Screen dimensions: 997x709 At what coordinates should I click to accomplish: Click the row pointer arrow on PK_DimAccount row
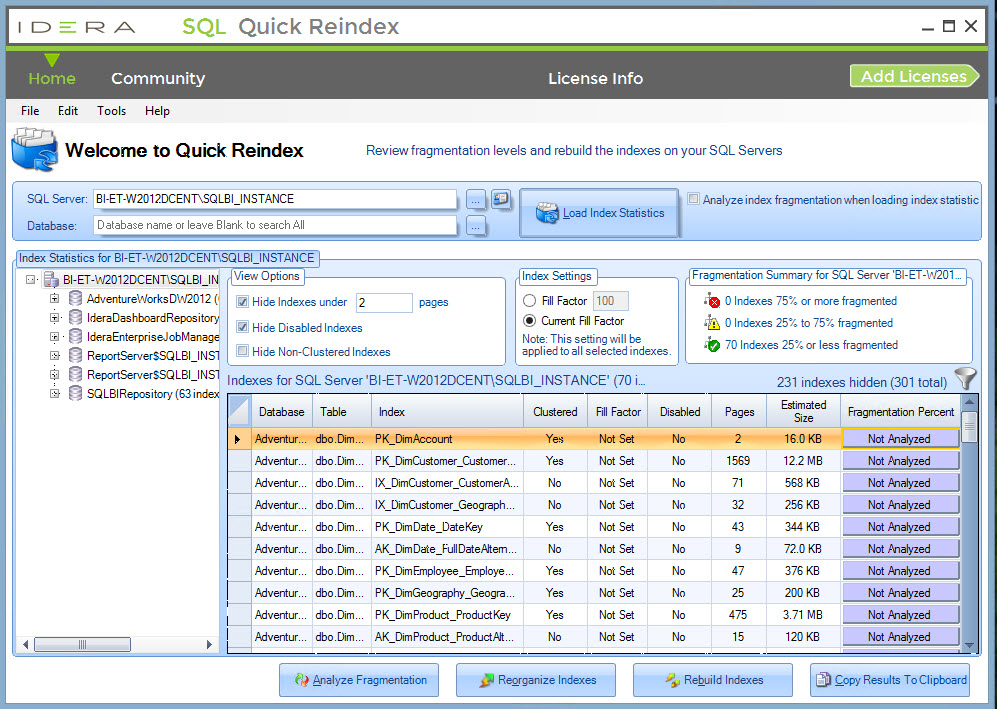pyautogui.click(x=237, y=439)
